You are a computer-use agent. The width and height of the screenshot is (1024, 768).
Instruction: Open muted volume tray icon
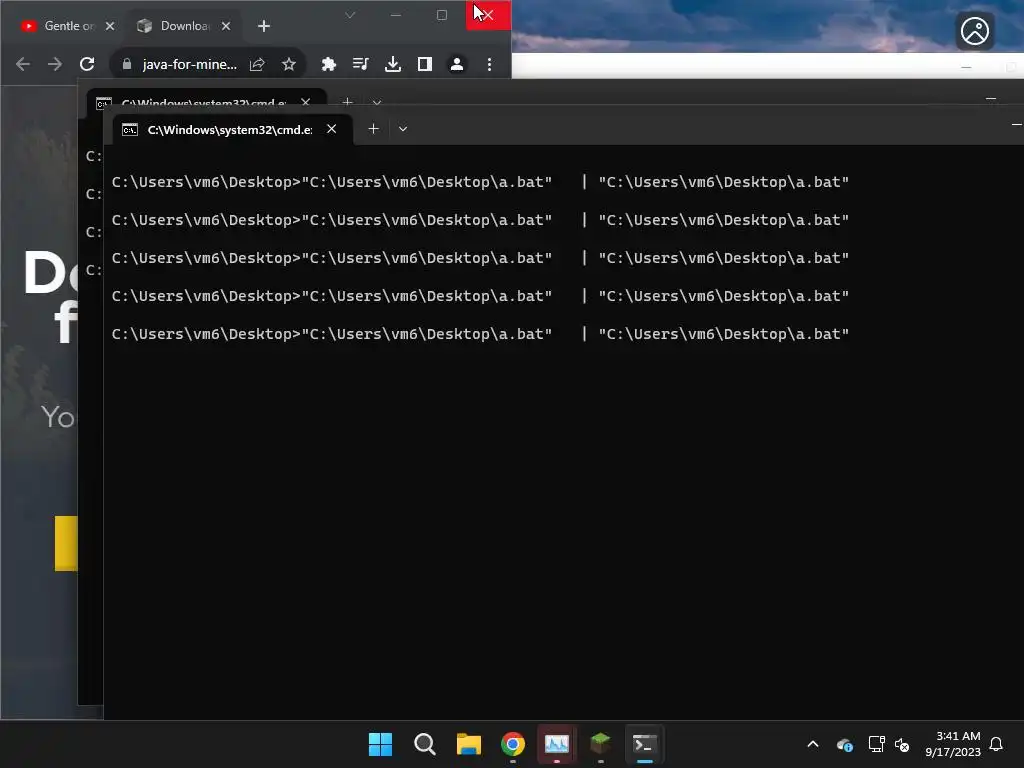click(x=902, y=744)
